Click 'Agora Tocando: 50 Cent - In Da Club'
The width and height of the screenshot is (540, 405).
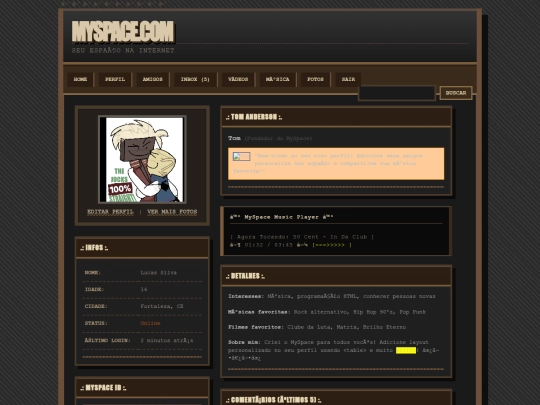pyautogui.click(x=302, y=237)
